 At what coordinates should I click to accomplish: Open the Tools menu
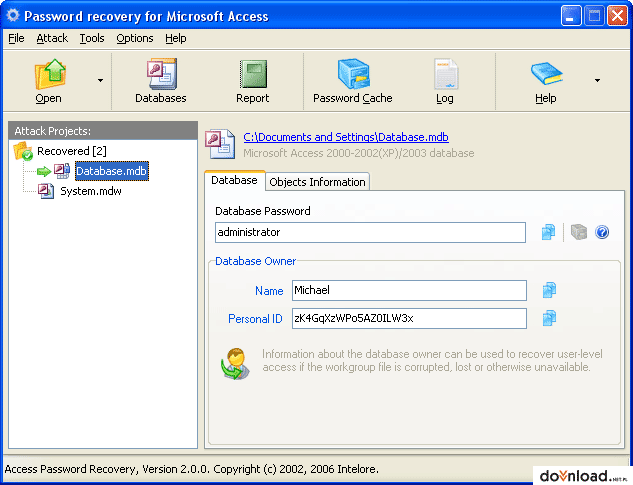92,38
